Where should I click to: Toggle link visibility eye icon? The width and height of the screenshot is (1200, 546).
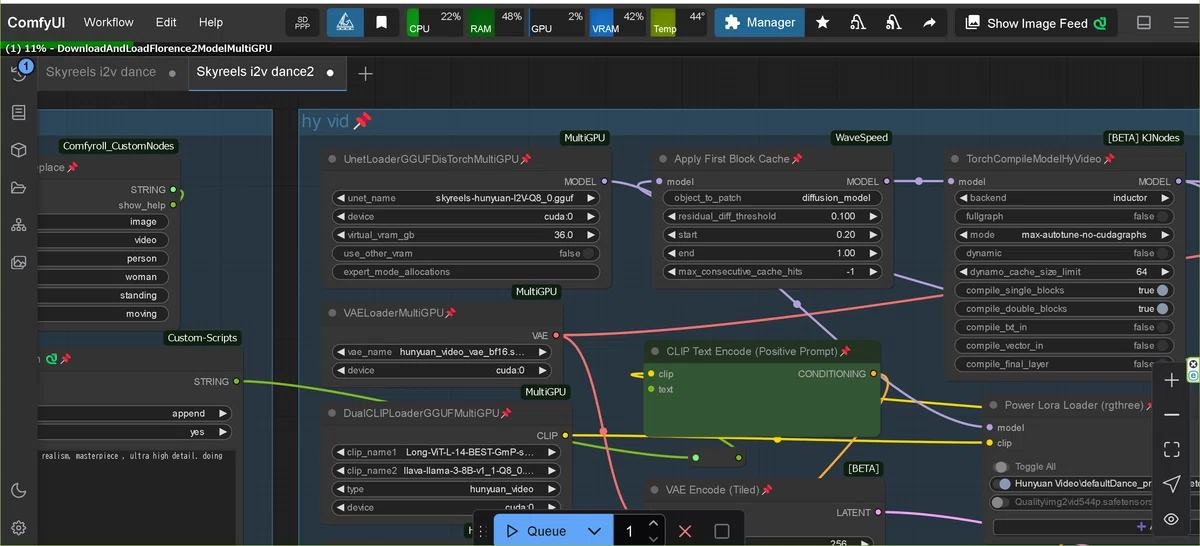click(x=1172, y=519)
